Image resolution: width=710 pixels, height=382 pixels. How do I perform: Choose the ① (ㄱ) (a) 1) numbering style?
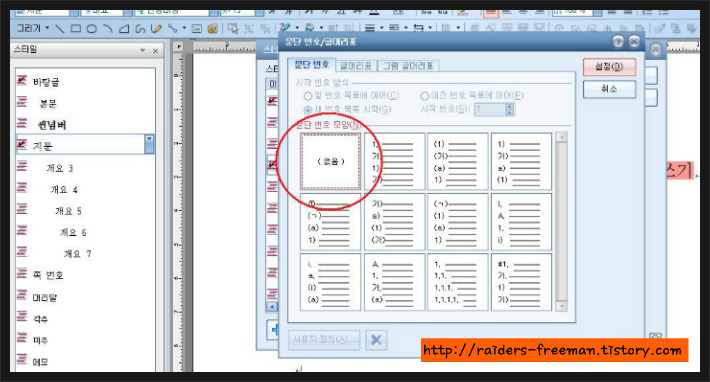tap(331, 222)
